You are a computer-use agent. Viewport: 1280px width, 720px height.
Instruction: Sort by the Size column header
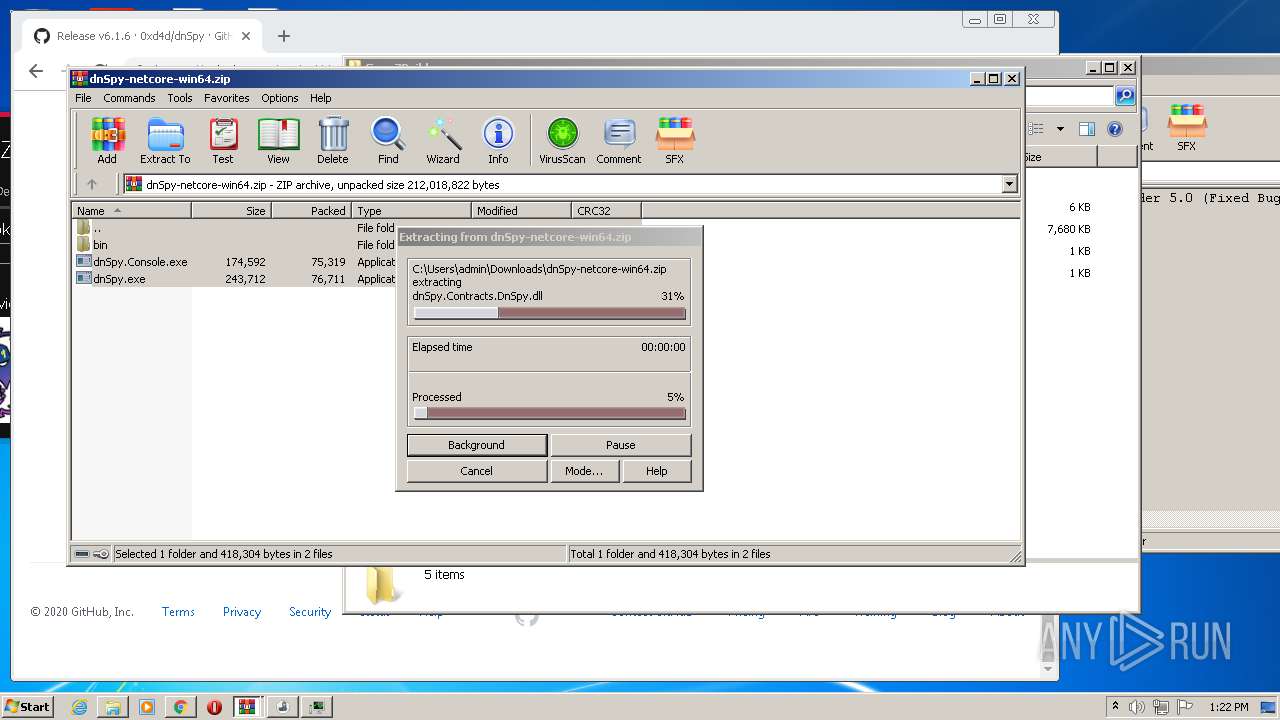231,210
